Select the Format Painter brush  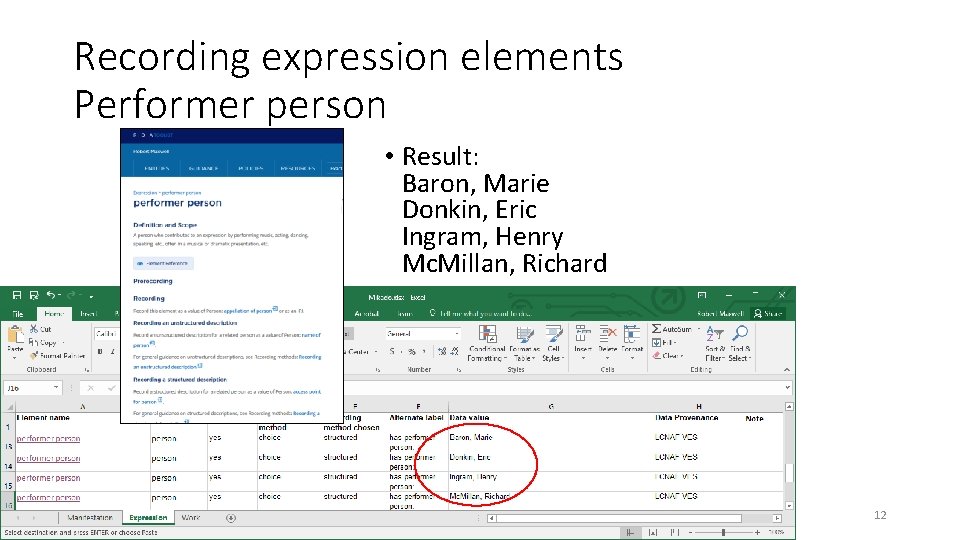click(57, 355)
